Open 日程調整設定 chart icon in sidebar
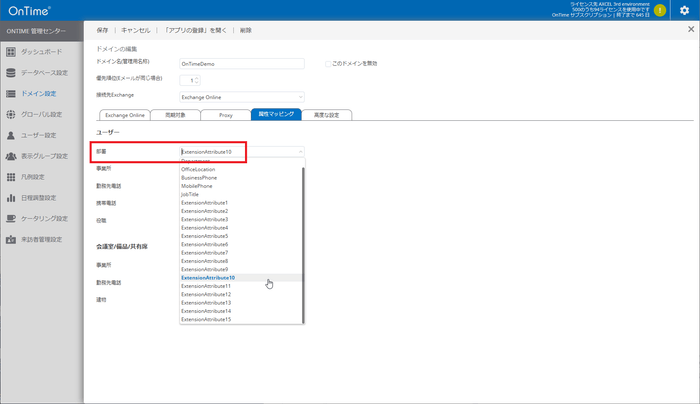Viewport: 700px width, 404px height. pos(11,198)
